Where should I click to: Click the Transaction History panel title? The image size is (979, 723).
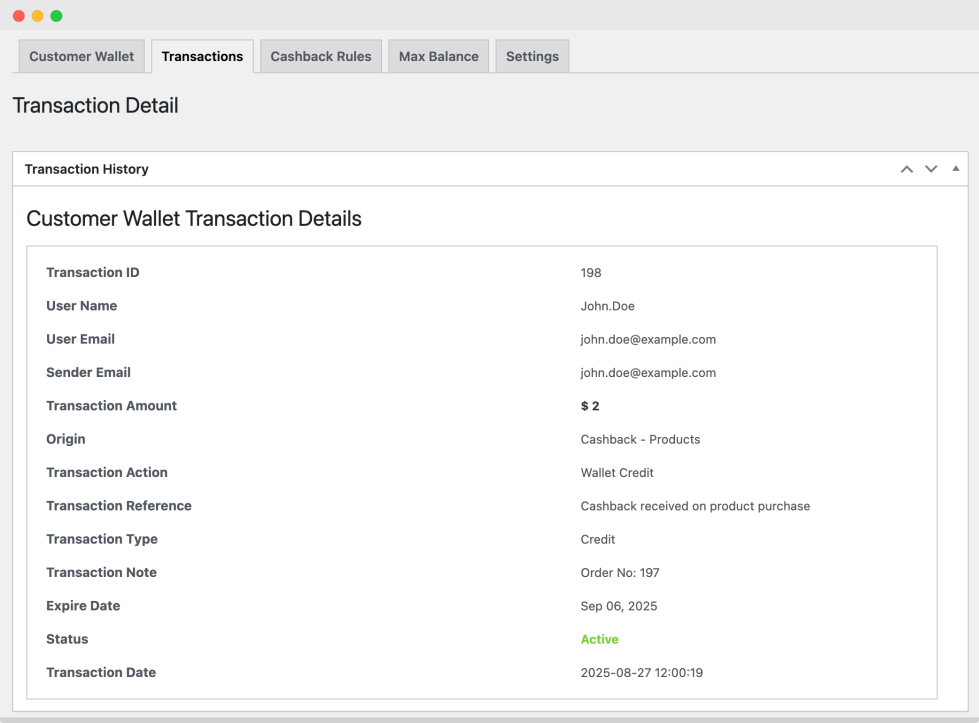click(x=87, y=169)
